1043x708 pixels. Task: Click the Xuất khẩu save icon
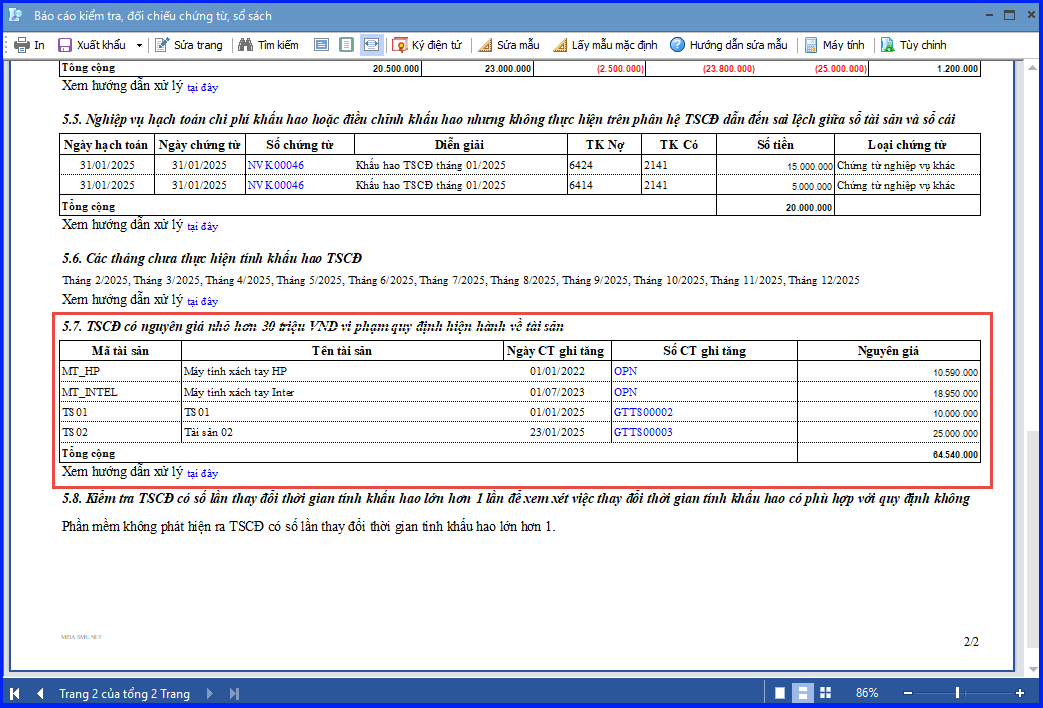pos(65,45)
